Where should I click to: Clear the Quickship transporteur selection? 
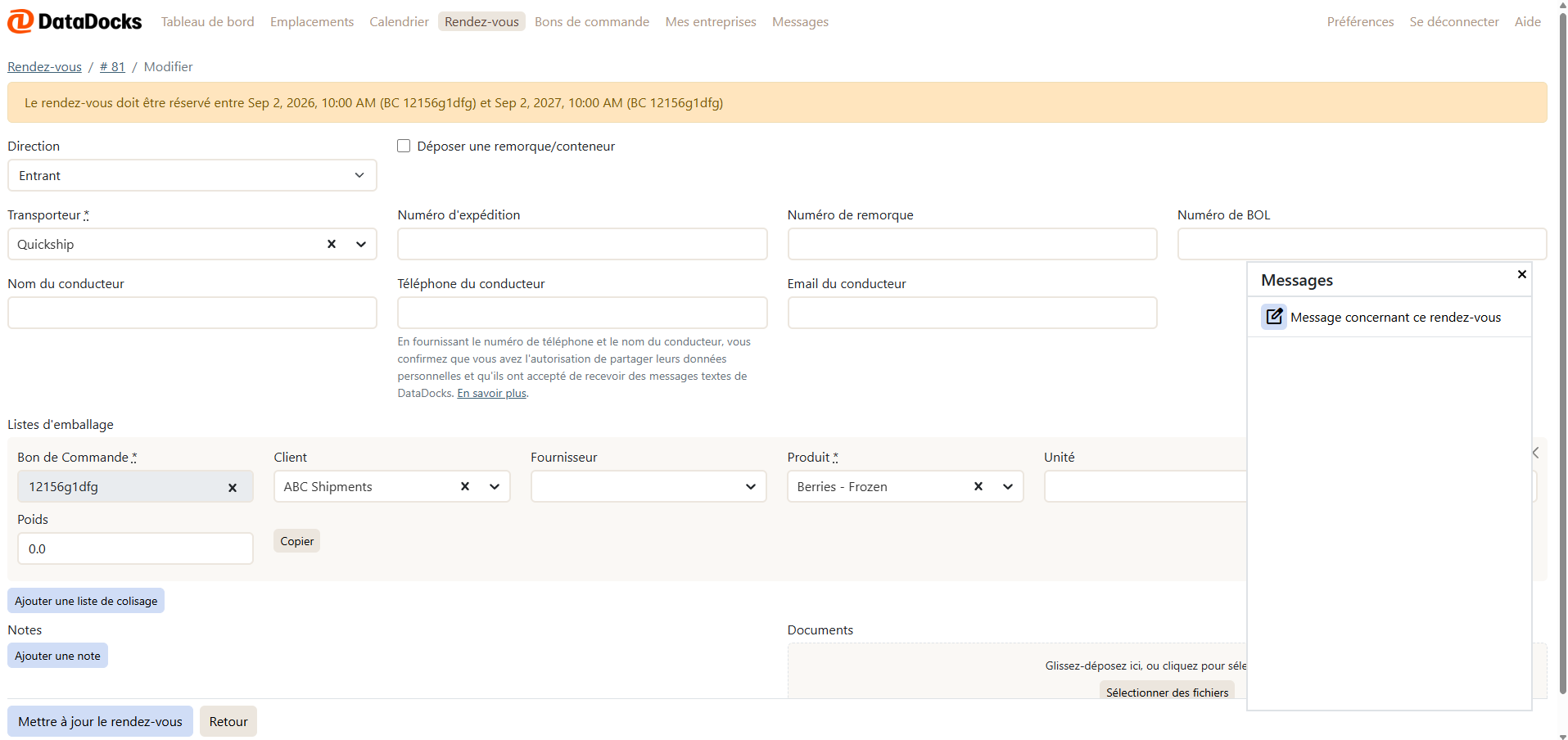point(332,244)
